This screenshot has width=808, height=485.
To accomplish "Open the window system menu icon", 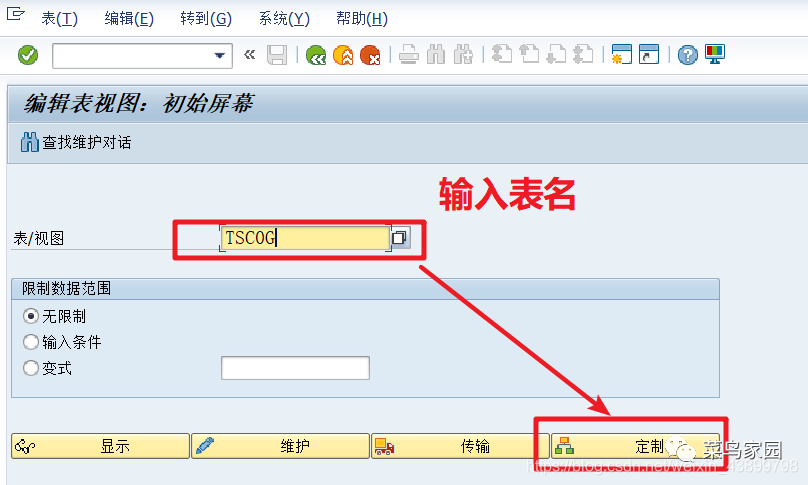I will (15, 14).
